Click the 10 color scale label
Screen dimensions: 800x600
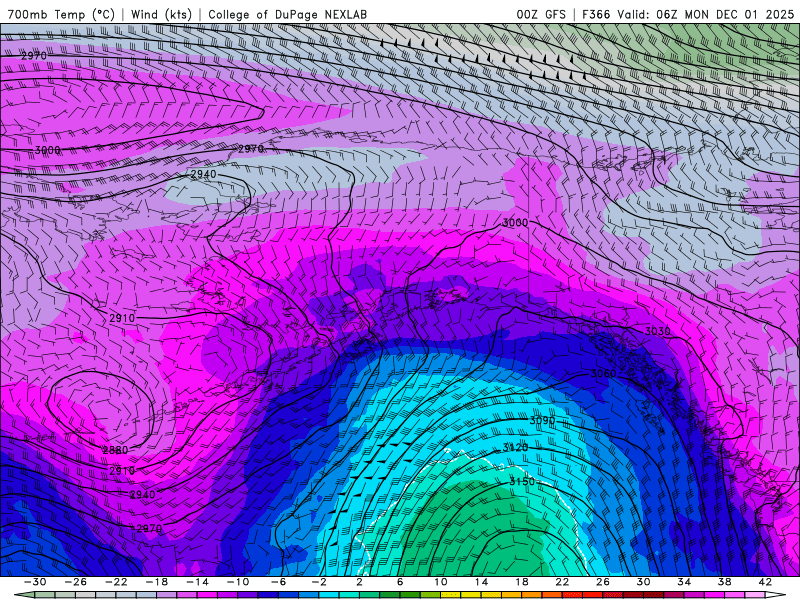[x=441, y=582]
